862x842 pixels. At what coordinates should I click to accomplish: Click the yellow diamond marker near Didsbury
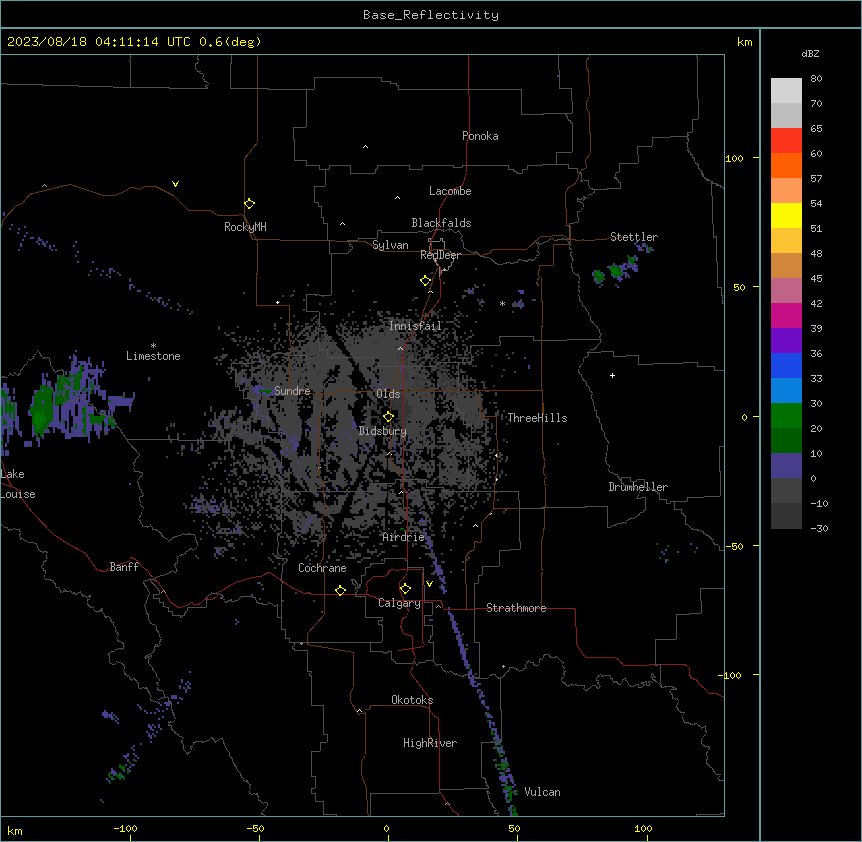[388, 417]
